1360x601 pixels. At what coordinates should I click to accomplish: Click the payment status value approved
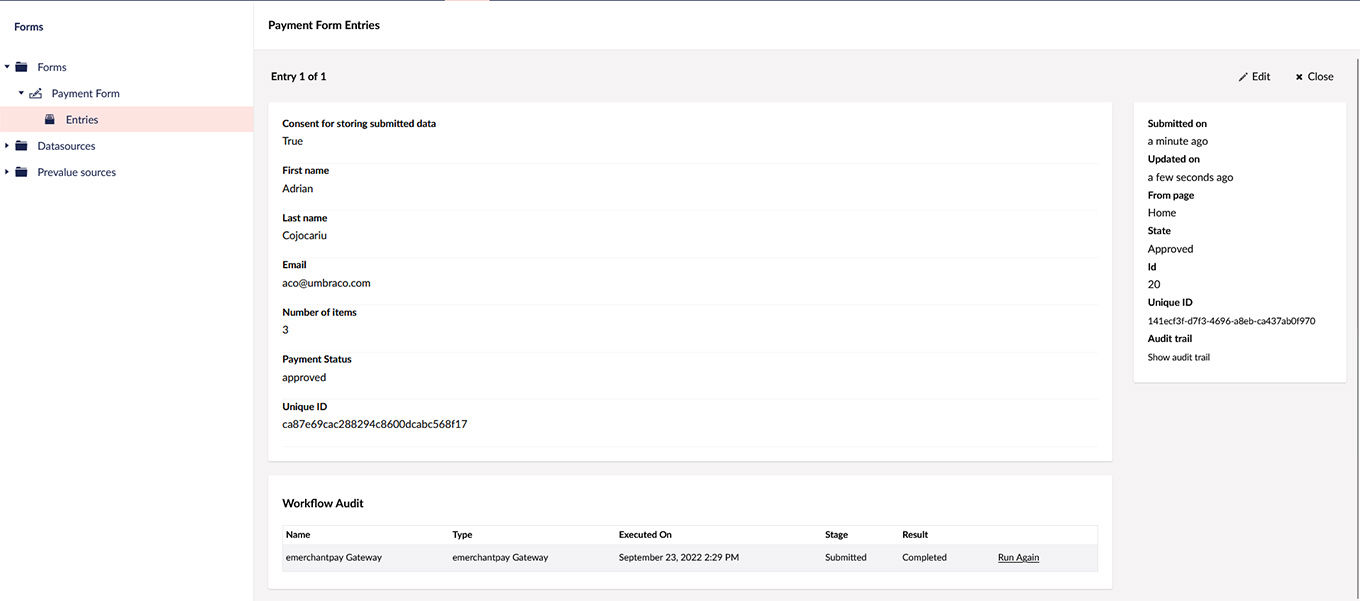pos(304,378)
